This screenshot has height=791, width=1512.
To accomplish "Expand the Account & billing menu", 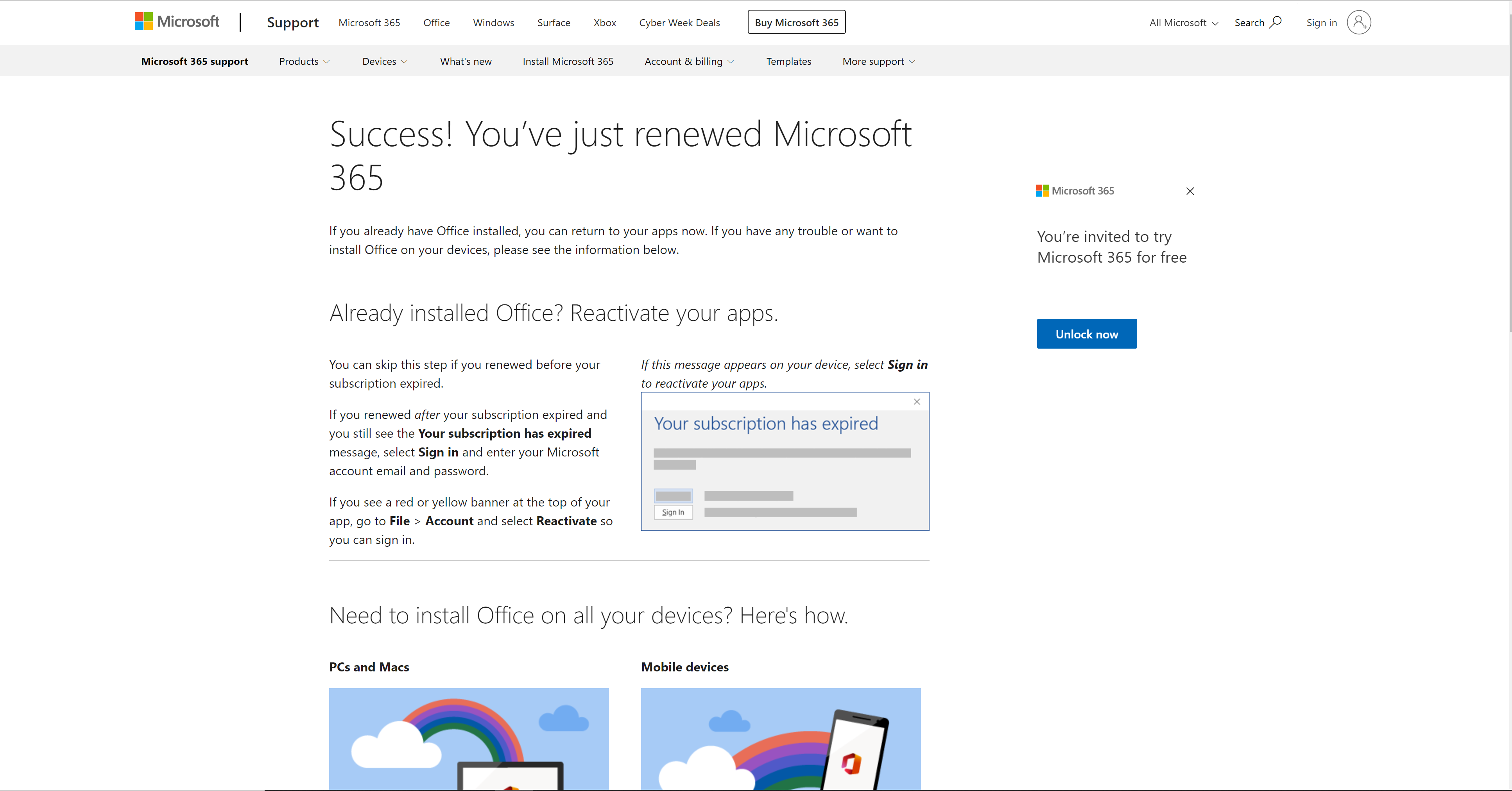I will click(x=688, y=61).
